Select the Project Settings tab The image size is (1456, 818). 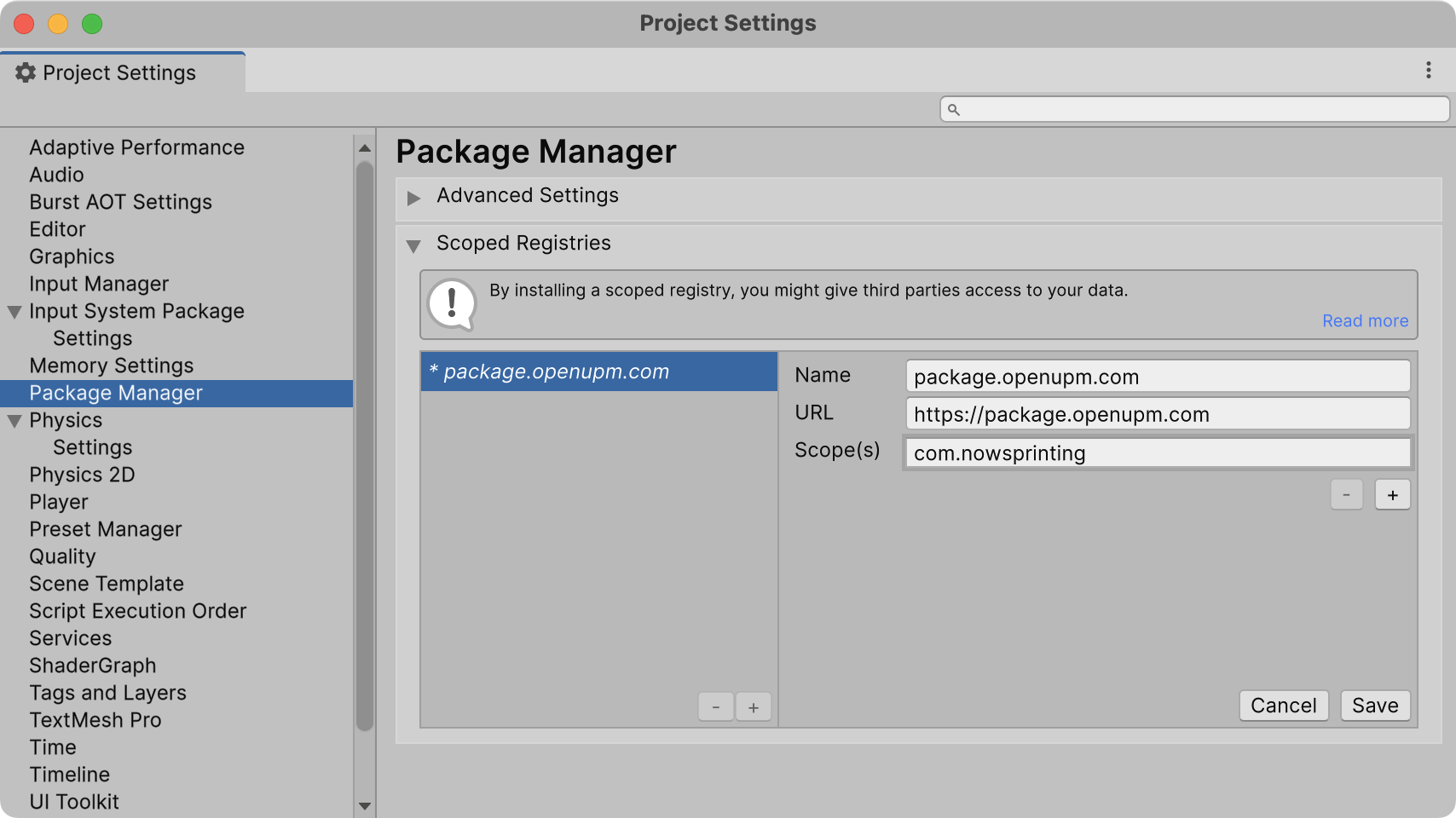[119, 73]
